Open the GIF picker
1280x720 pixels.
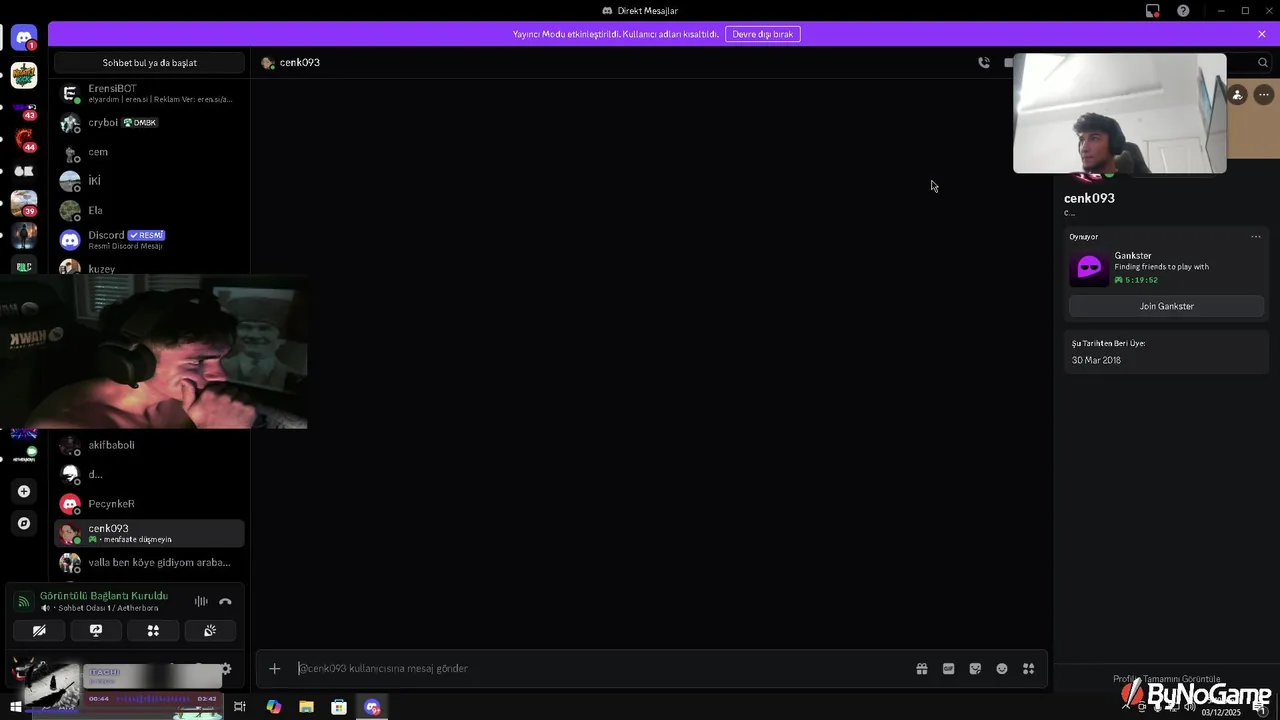point(949,669)
